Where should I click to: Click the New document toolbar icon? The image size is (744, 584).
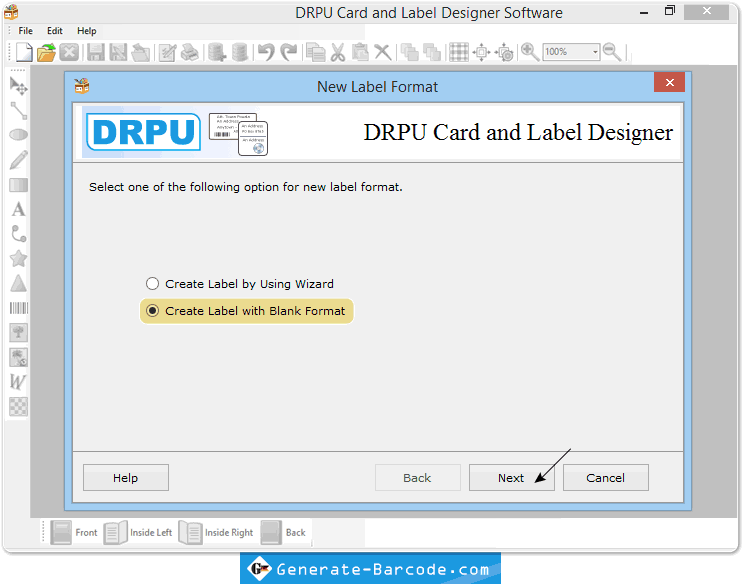point(24,52)
